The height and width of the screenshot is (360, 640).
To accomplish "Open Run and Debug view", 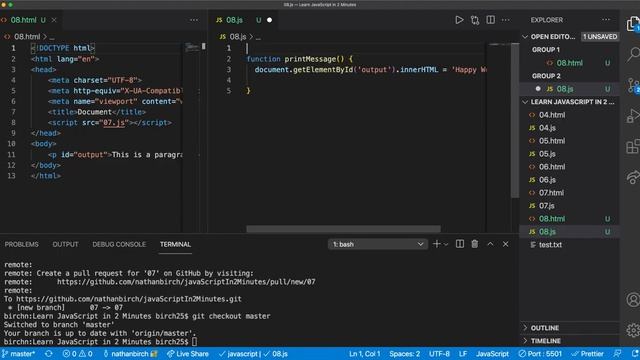I will [633, 116].
